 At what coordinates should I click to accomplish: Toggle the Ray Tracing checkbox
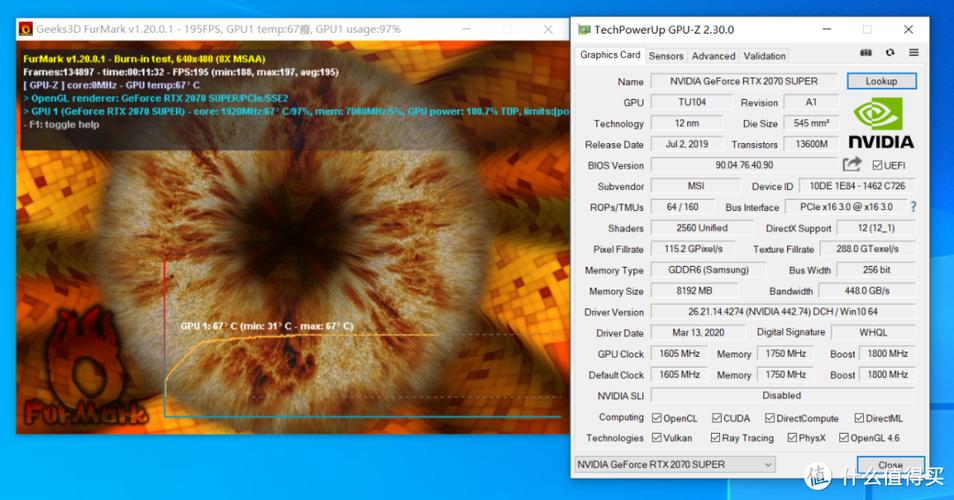pyautogui.click(x=716, y=437)
